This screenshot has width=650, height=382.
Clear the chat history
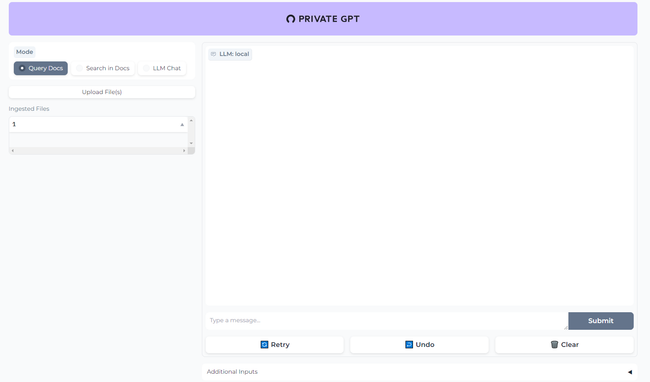point(564,345)
